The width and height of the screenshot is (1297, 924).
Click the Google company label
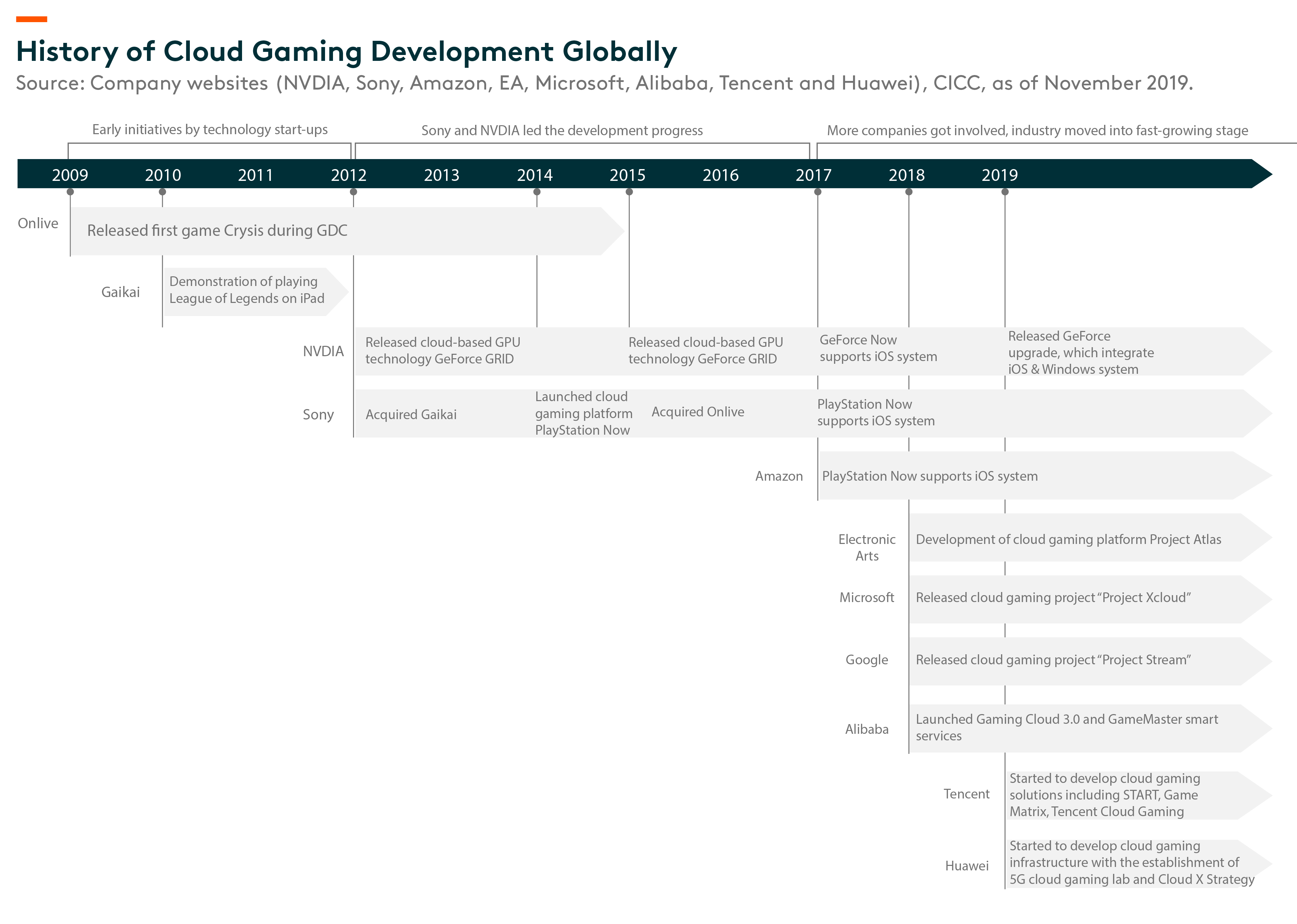[x=867, y=660]
